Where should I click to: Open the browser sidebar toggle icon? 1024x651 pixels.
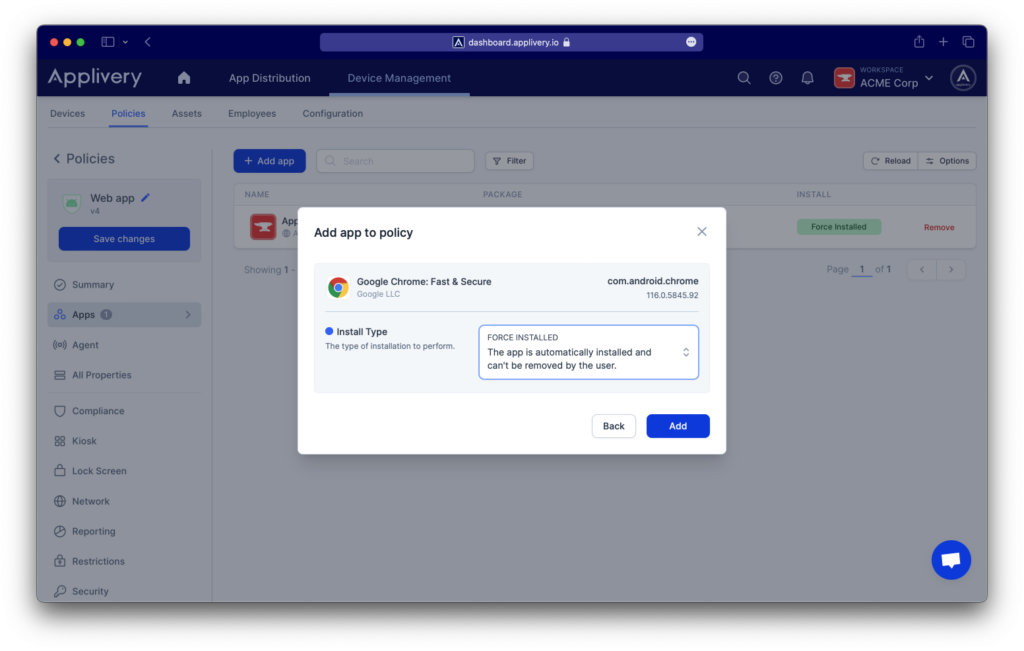pos(108,42)
